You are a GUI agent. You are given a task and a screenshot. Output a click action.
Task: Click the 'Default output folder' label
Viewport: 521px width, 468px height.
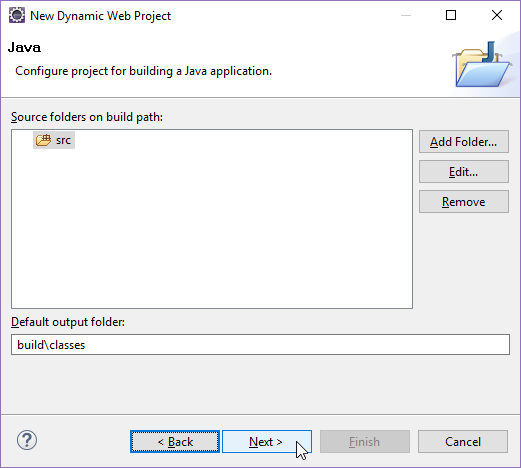(x=68, y=322)
